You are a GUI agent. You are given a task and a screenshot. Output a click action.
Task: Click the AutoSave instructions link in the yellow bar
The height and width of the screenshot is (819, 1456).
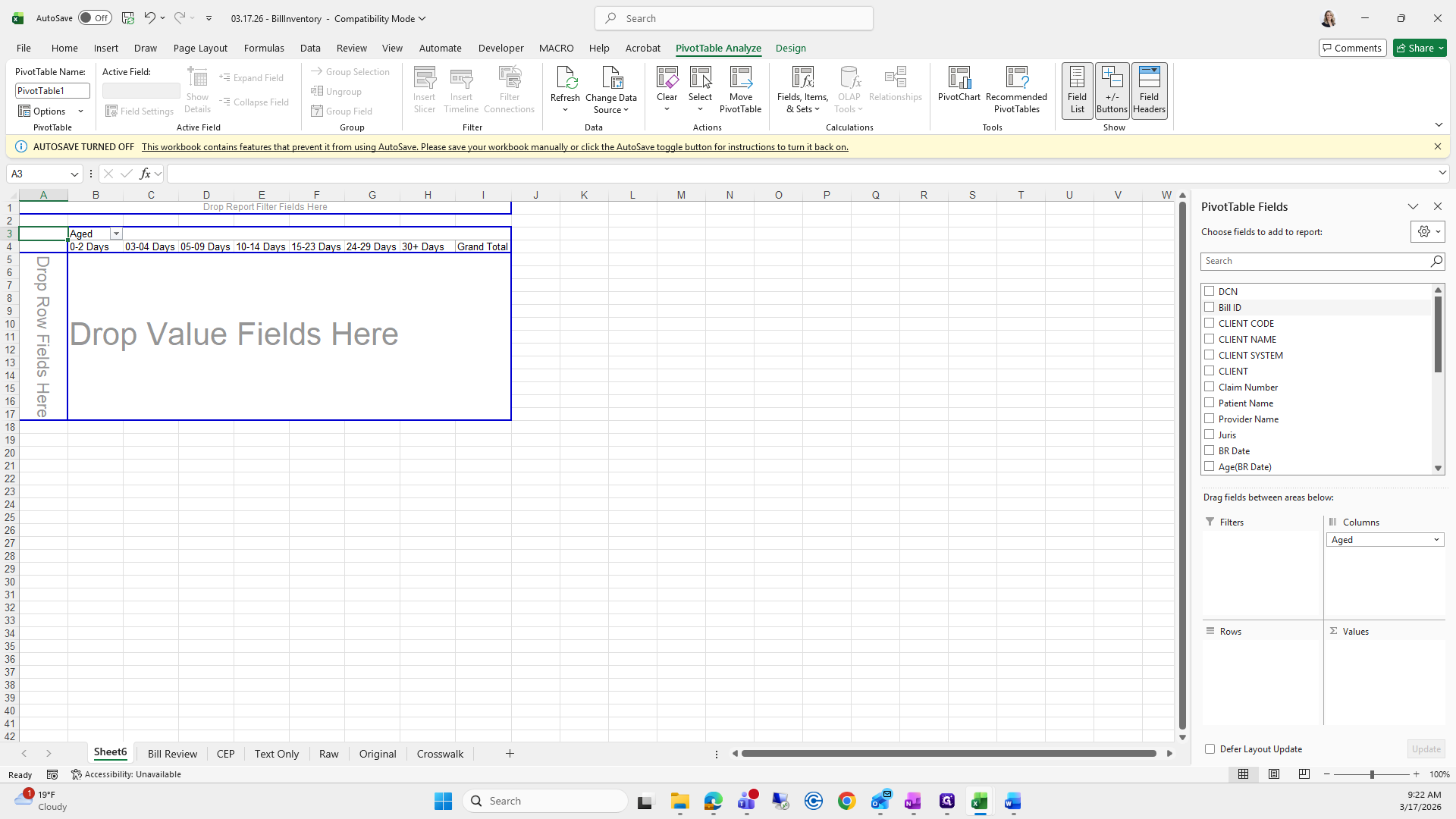(x=494, y=147)
